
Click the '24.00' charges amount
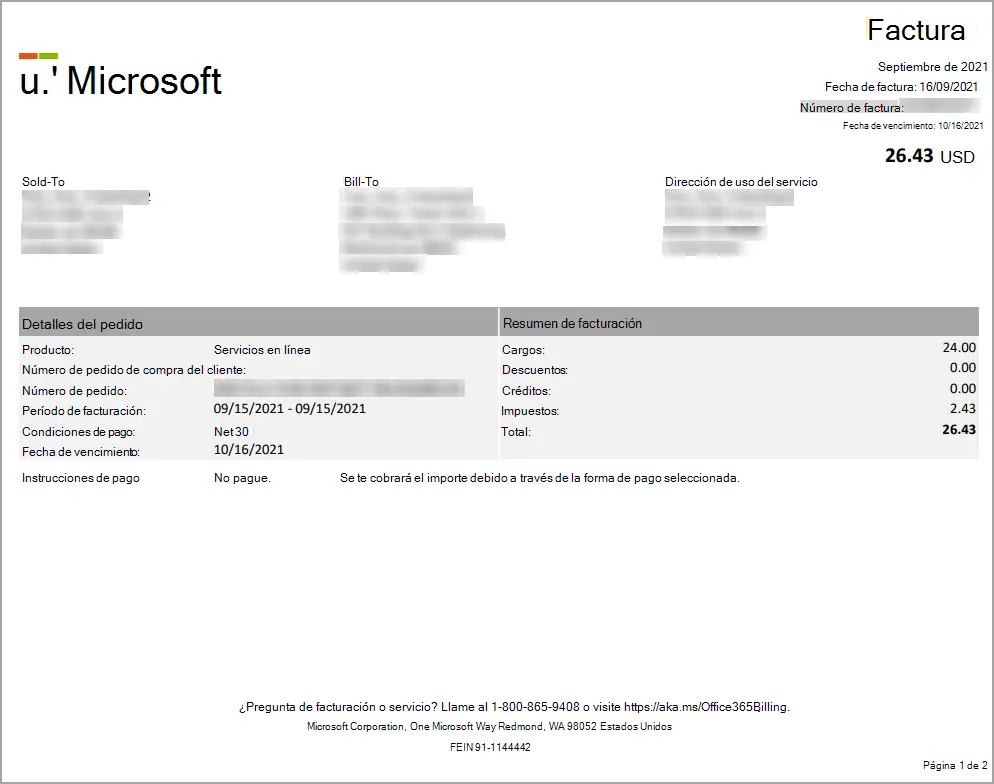959,347
